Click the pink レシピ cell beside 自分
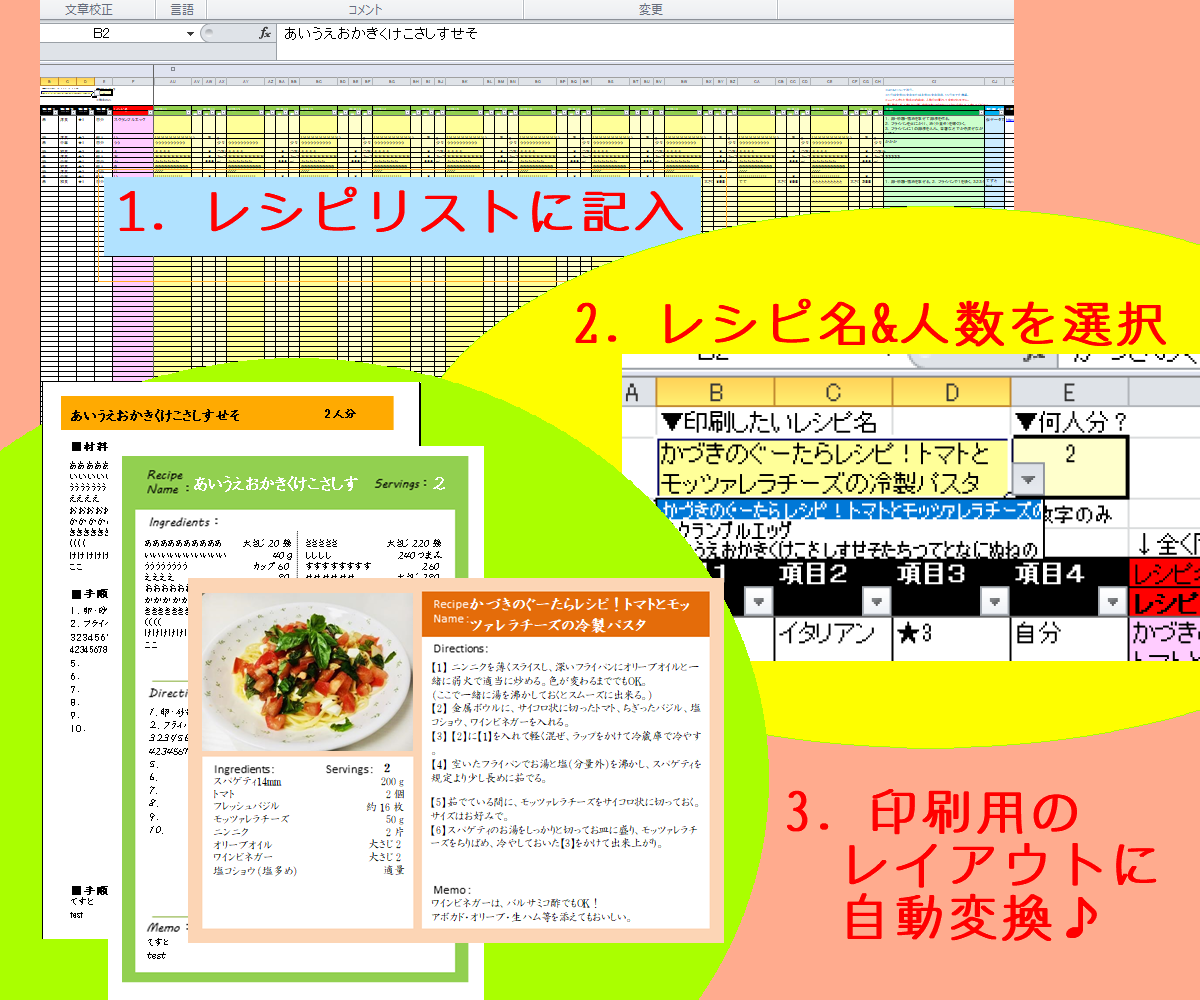 click(x=1164, y=637)
